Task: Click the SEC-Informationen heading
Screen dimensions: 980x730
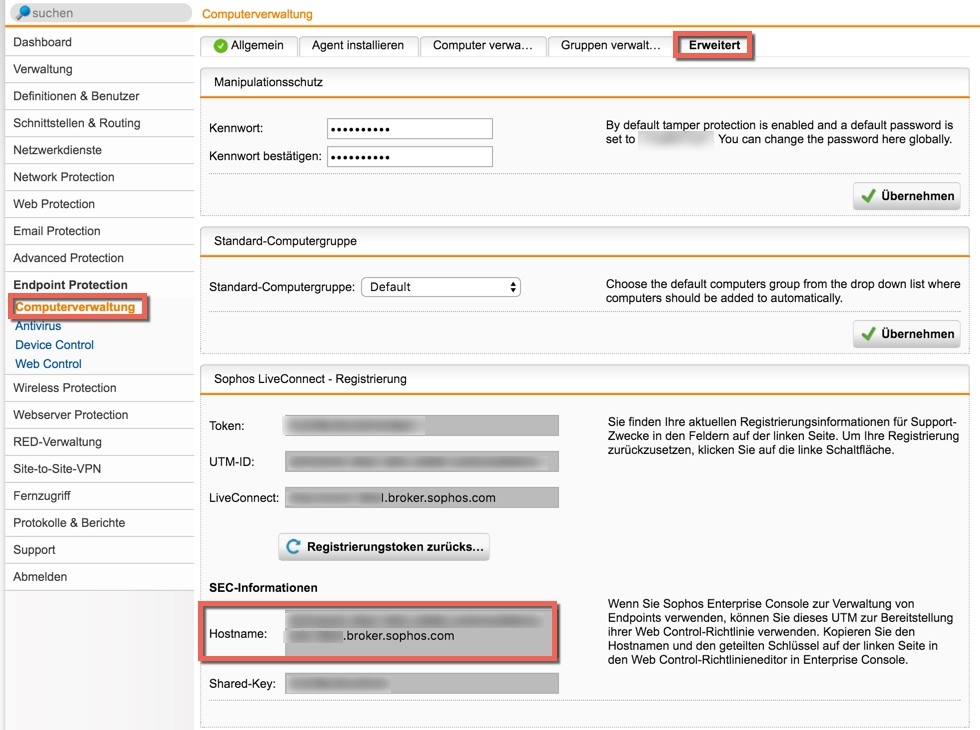Action: pos(263,588)
